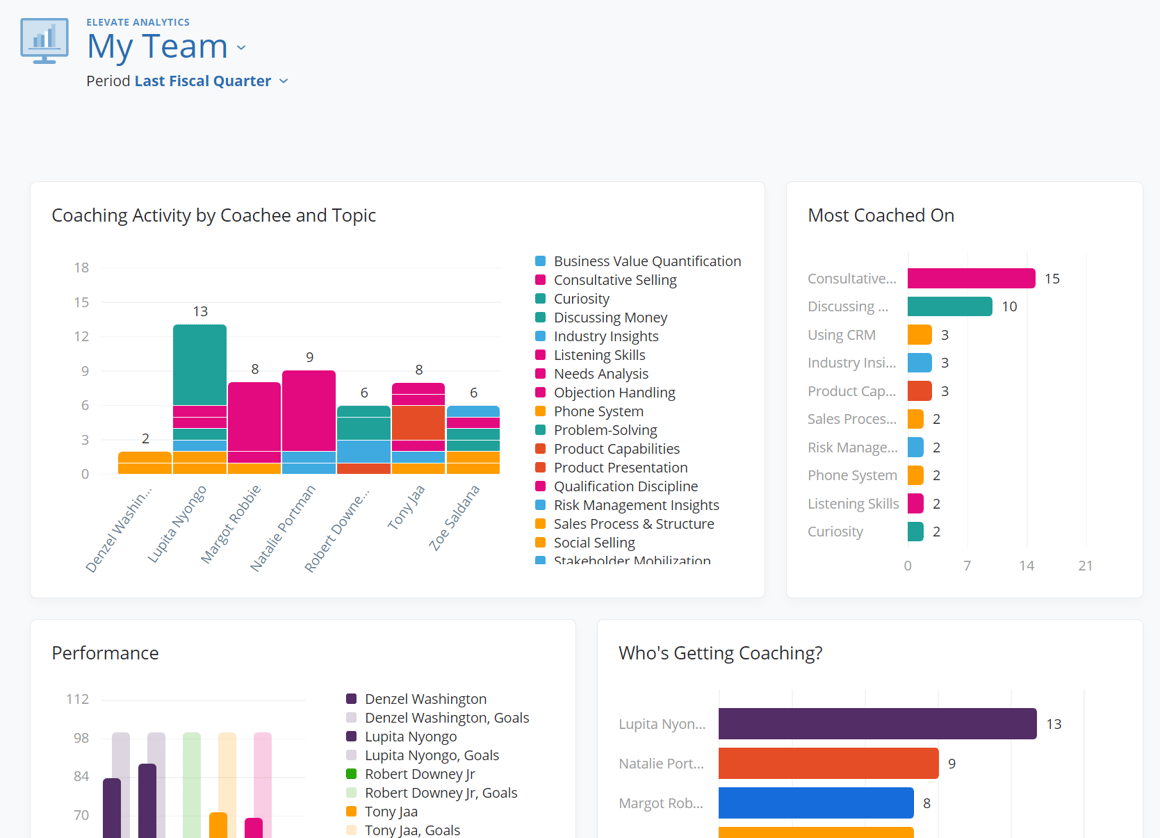1160x838 pixels.
Task: Click the Zoe Saldana axis label
Action: (x=454, y=518)
